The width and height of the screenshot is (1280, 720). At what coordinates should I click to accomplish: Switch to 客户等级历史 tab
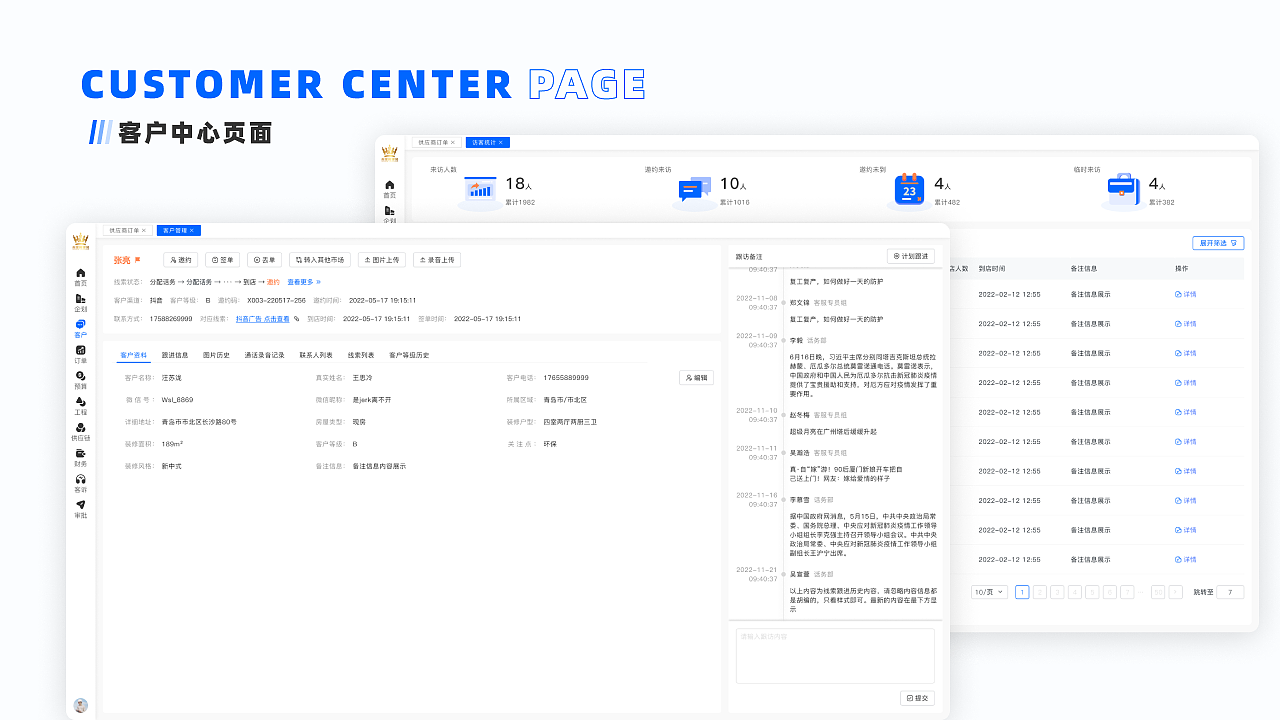coord(409,355)
